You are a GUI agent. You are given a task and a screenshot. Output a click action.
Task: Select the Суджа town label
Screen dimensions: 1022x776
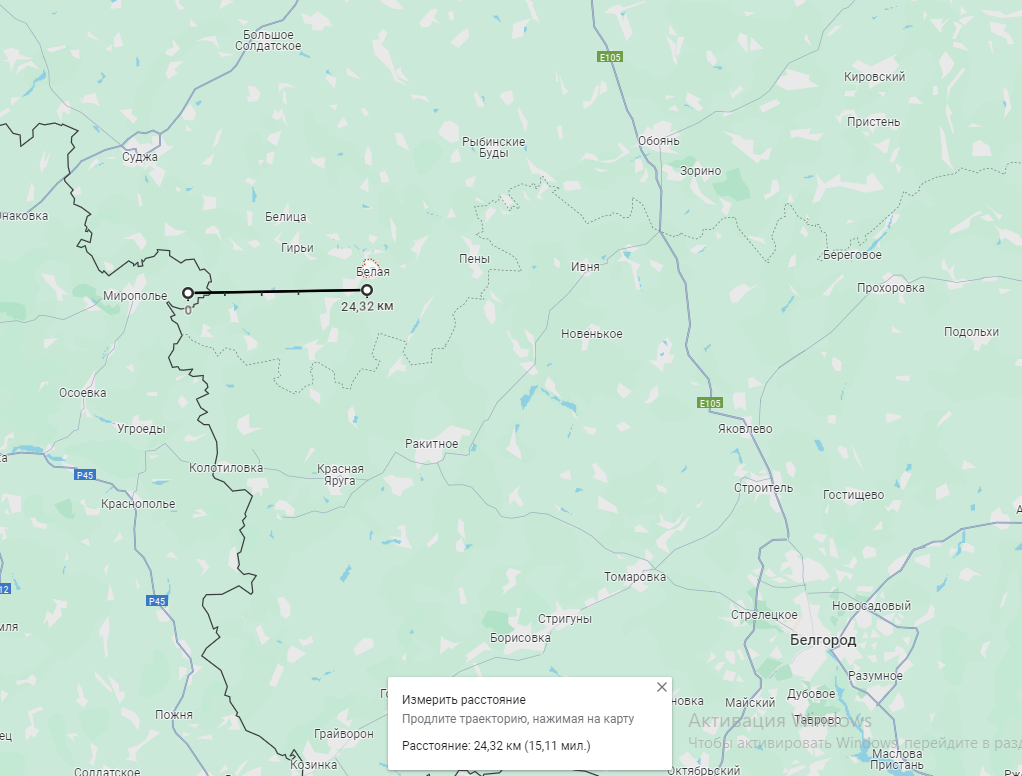click(x=139, y=157)
